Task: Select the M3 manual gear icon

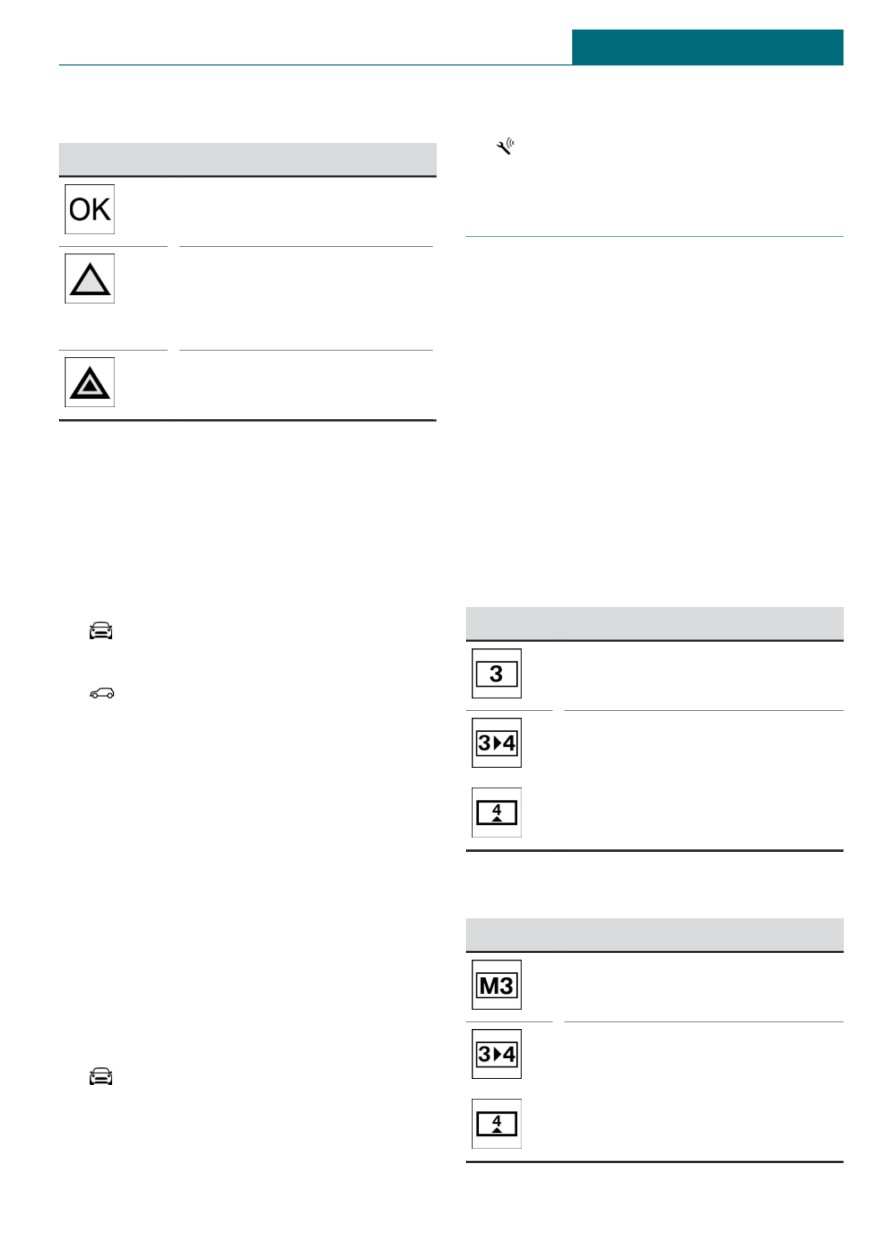Action: click(496, 985)
